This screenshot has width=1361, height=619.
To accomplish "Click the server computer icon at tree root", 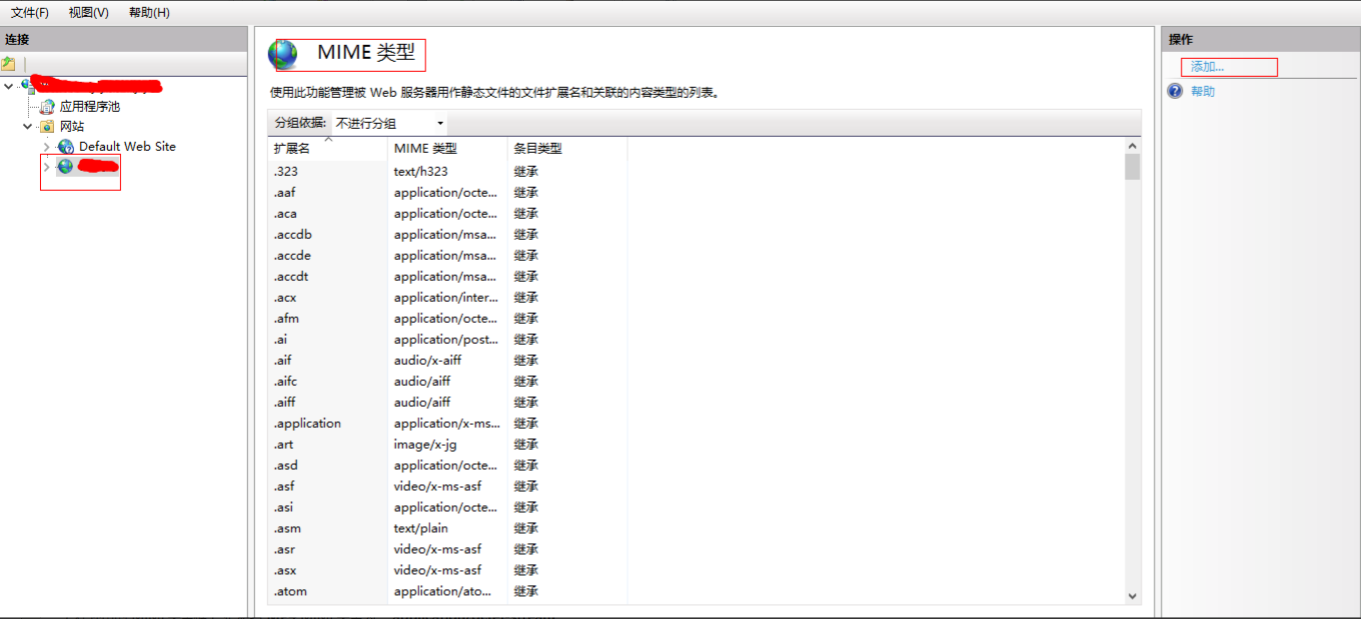I will pyautogui.click(x=26, y=85).
